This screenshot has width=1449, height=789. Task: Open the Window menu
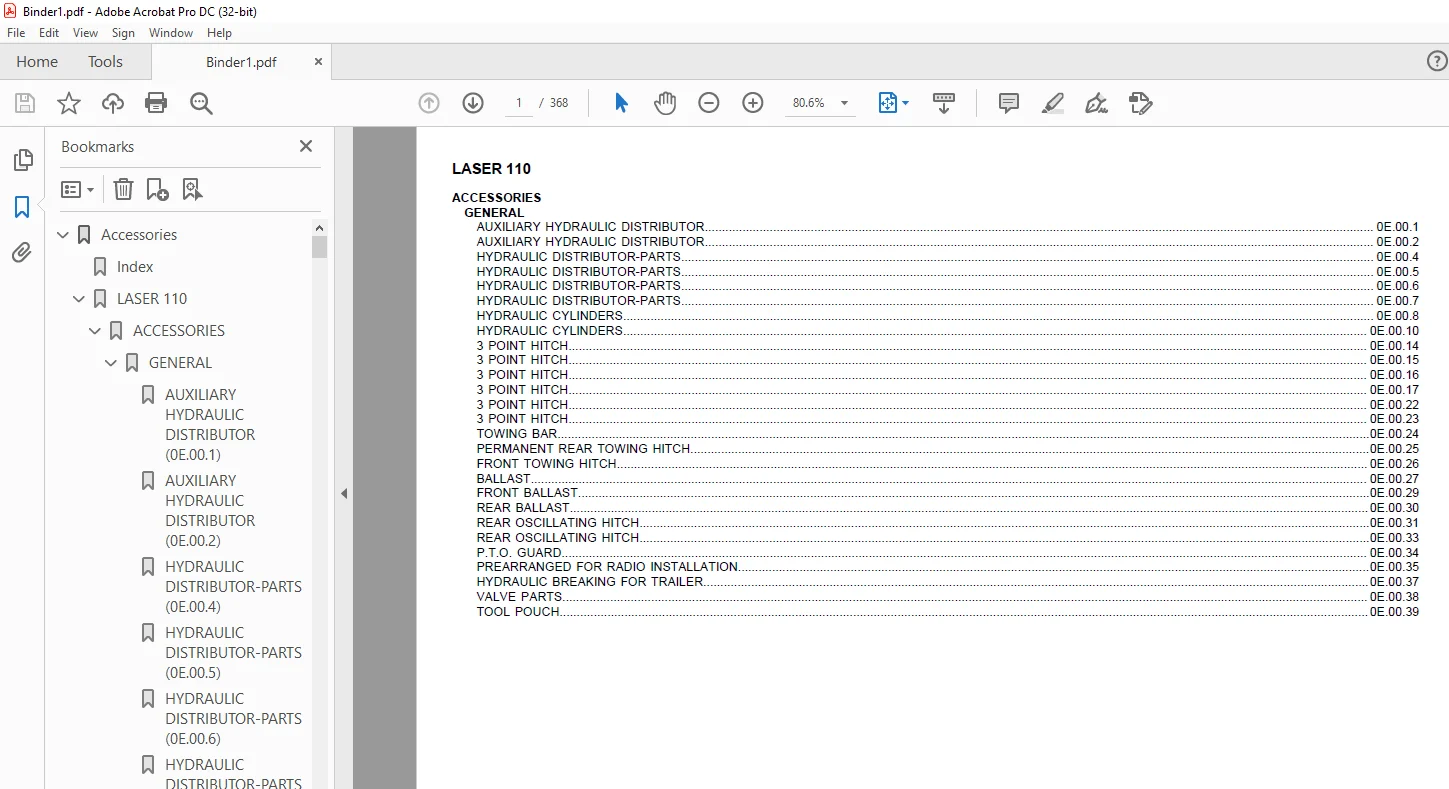[171, 33]
